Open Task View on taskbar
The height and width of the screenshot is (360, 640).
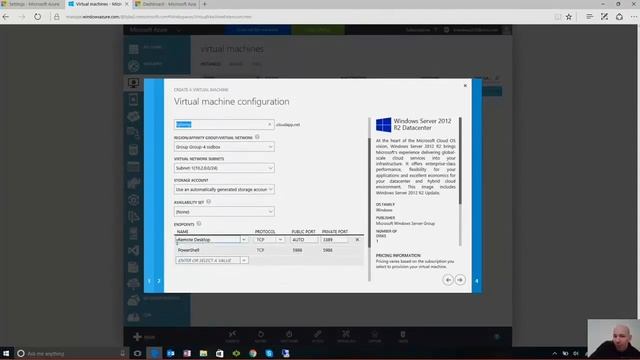click(x=137, y=353)
